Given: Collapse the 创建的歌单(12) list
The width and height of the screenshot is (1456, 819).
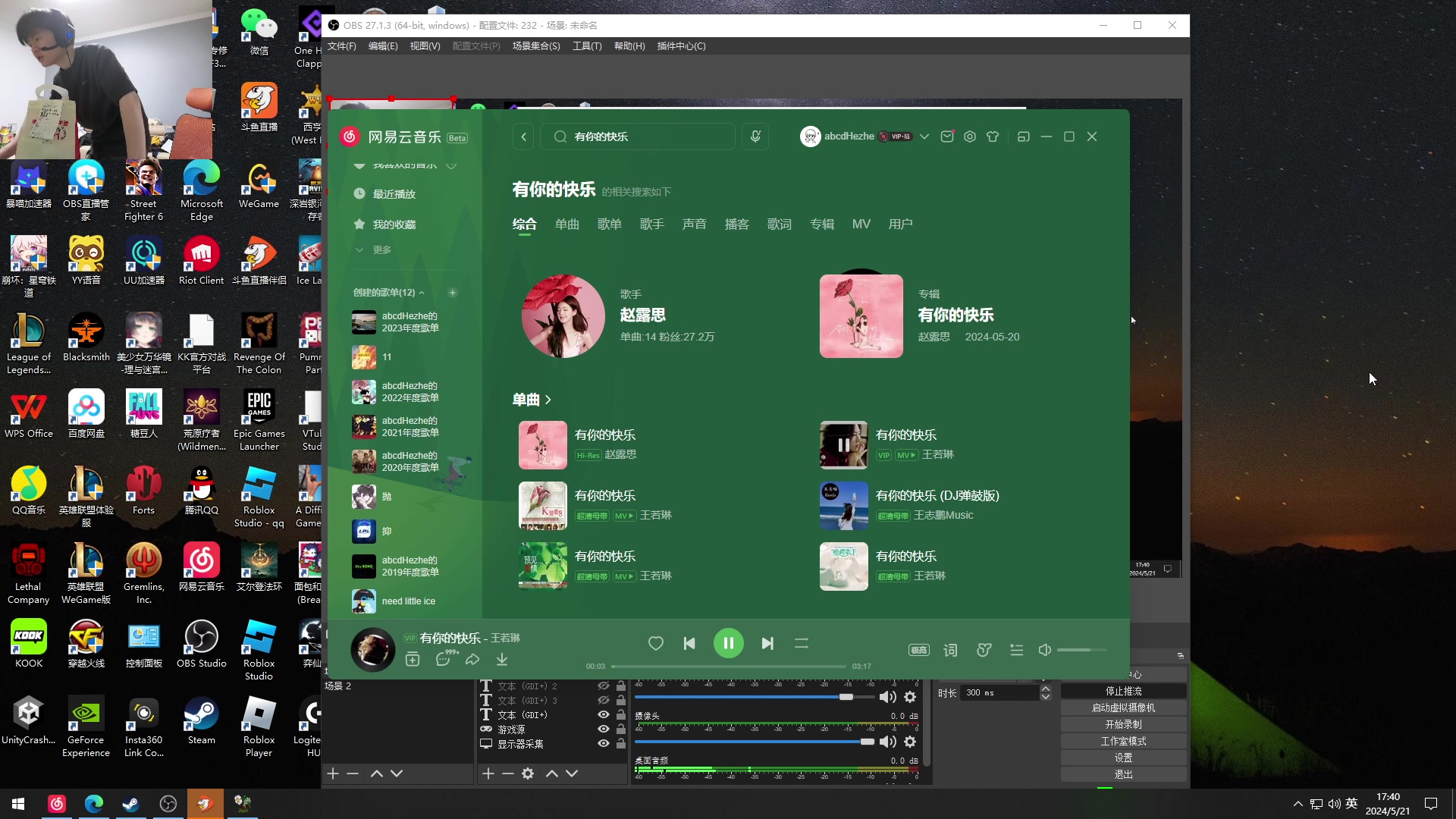Looking at the screenshot, I should tap(422, 293).
